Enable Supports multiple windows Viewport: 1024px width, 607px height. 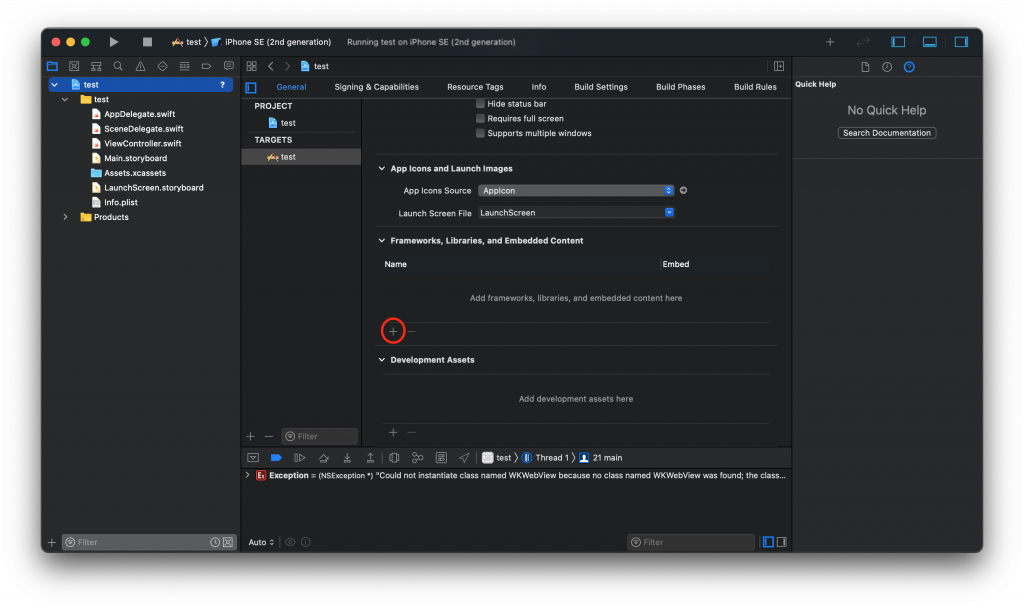(x=480, y=133)
